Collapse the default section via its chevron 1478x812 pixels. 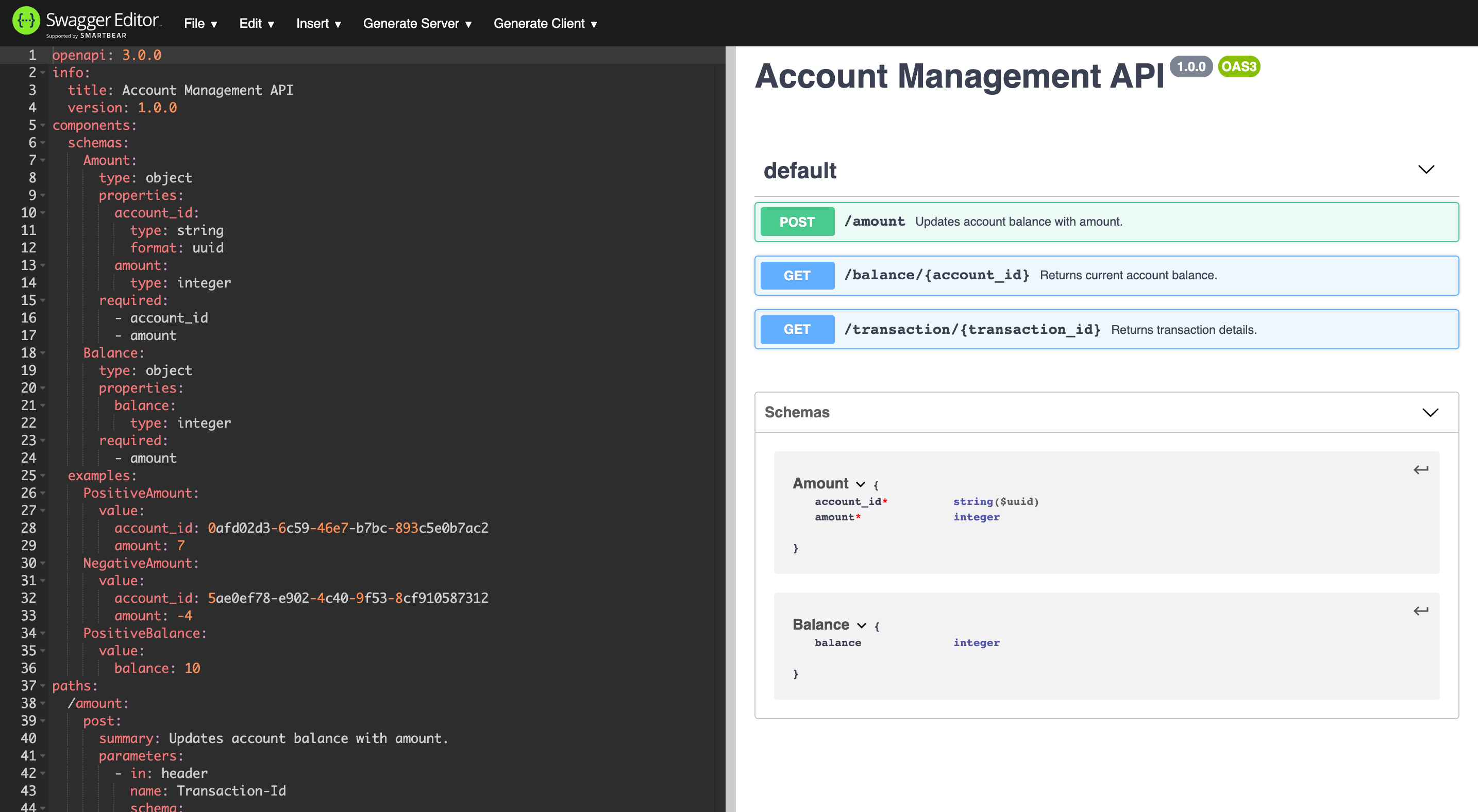tap(1427, 169)
